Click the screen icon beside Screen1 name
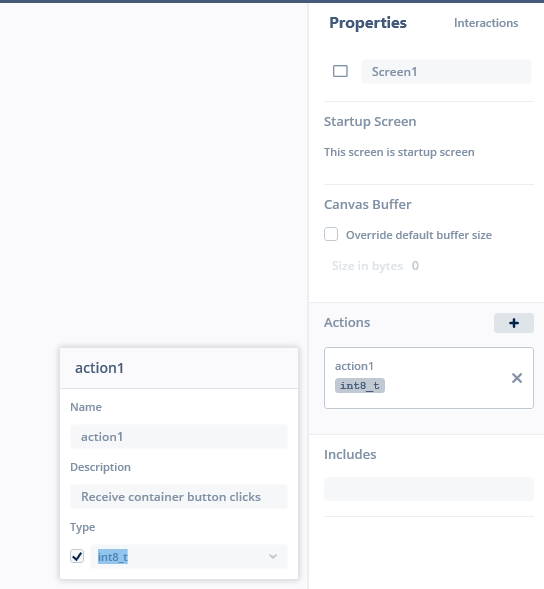Viewport: 544px width, 589px height. (x=340, y=71)
